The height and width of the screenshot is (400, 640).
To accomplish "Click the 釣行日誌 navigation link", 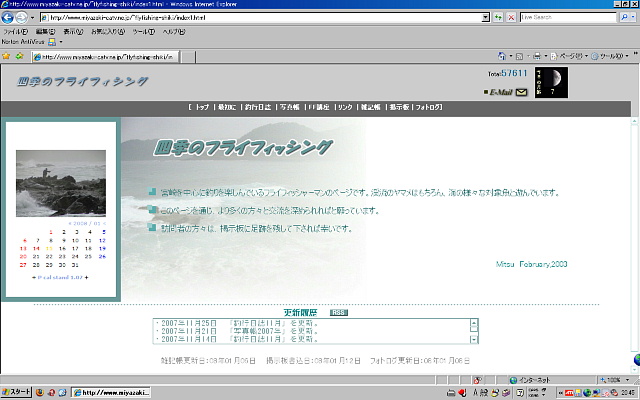I will tap(258, 107).
